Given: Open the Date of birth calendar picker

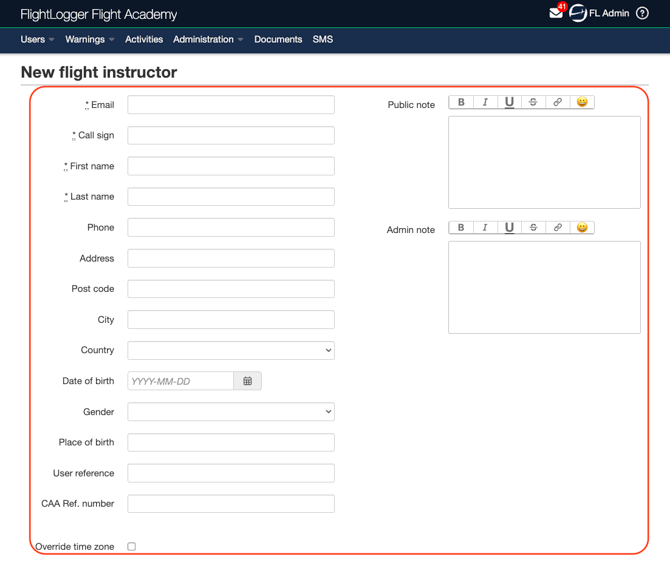Looking at the screenshot, I should (x=247, y=381).
